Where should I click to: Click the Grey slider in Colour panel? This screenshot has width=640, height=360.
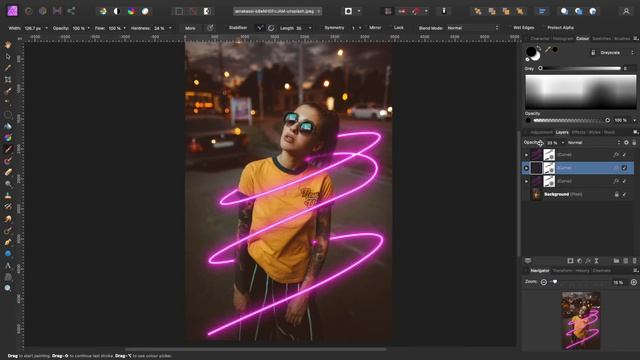(580, 68)
